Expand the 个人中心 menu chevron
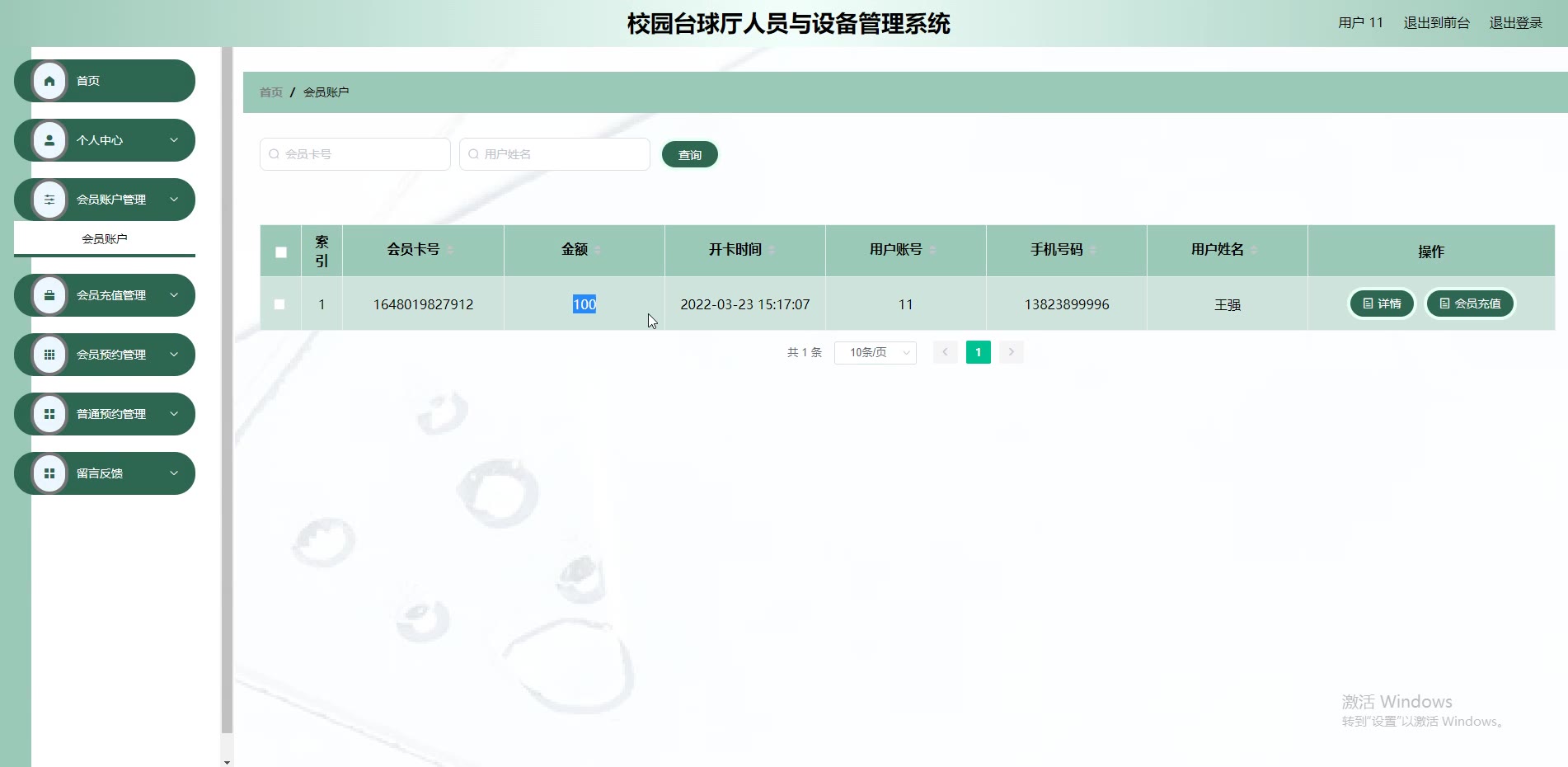The height and width of the screenshot is (767, 1568). pyautogui.click(x=174, y=140)
